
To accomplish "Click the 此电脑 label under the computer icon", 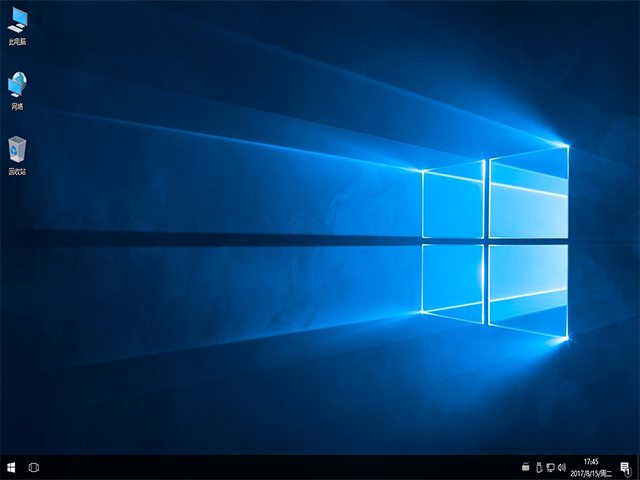I will (17, 42).
